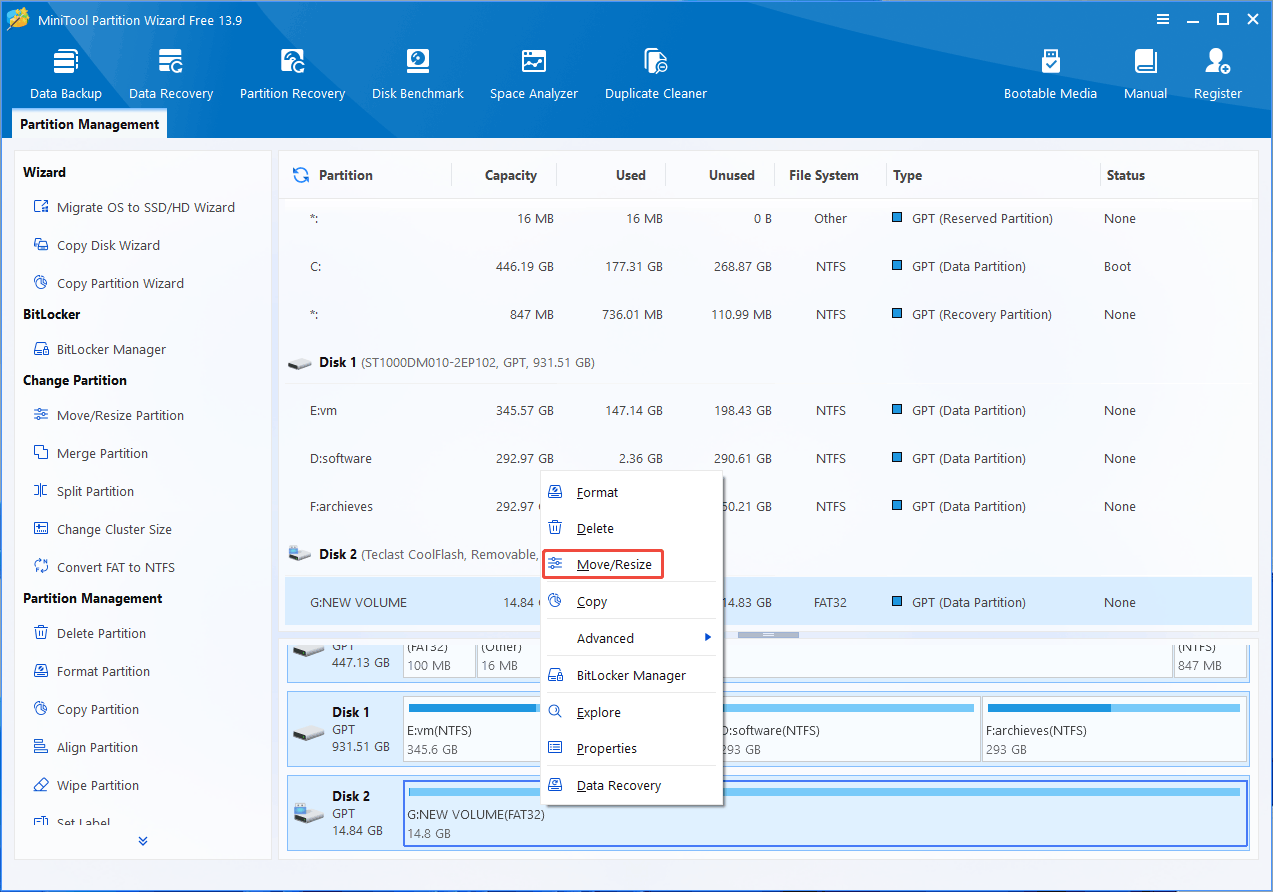Select Merge Partition in sidebar
The image size is (1273, 892).
(x=90, y=453)
